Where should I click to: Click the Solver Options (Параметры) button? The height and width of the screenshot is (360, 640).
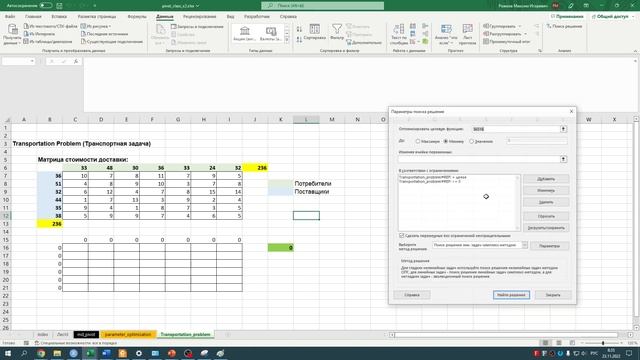tap(549, 246)
